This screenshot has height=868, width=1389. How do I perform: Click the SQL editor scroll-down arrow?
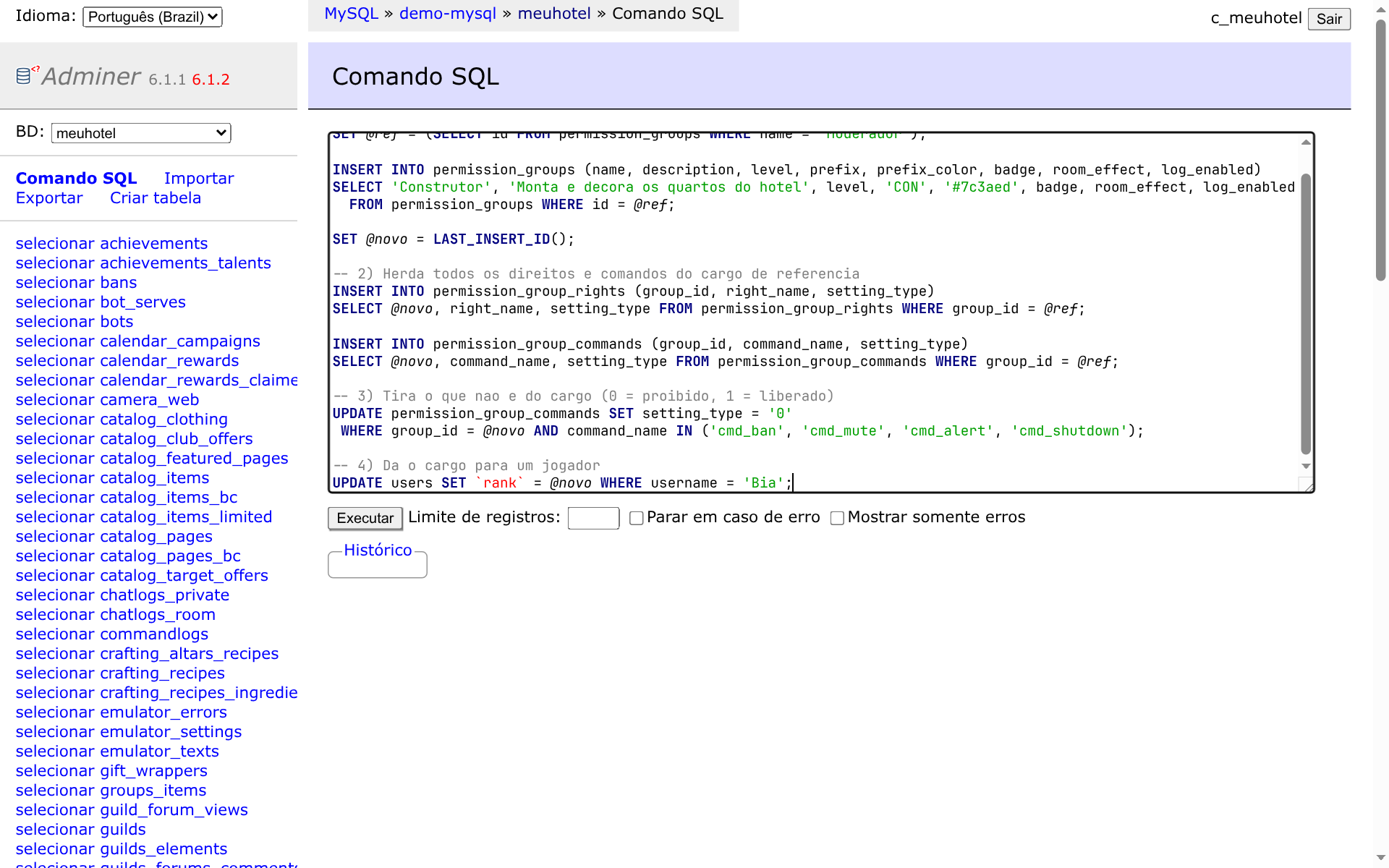[x=1306, y=467]
